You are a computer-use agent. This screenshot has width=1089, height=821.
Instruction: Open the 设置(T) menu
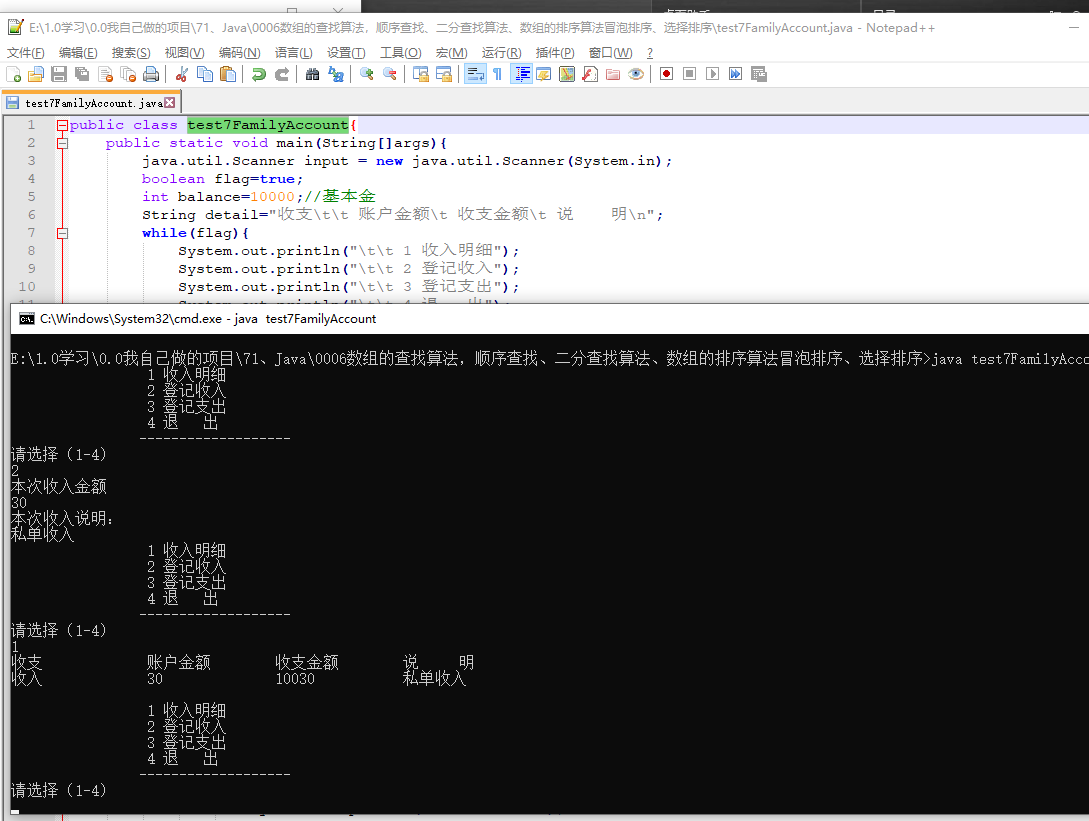click(346, 53)
